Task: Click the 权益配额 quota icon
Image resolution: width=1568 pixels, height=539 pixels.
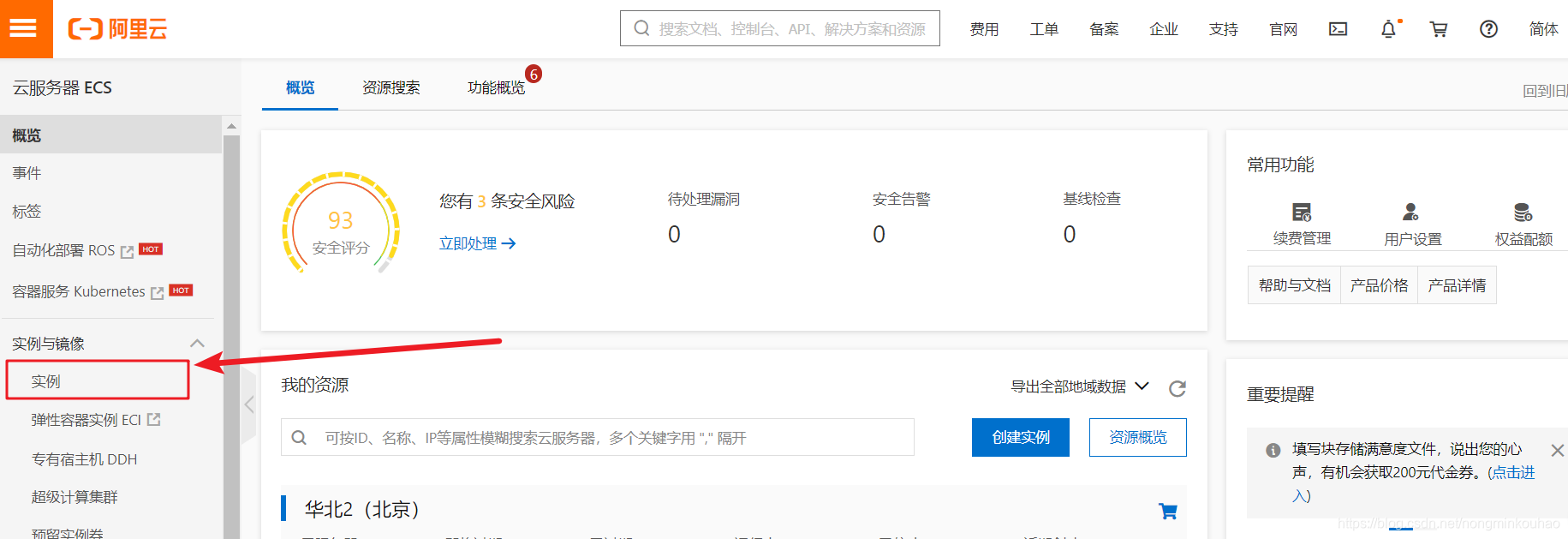Action: [1523, 212]
